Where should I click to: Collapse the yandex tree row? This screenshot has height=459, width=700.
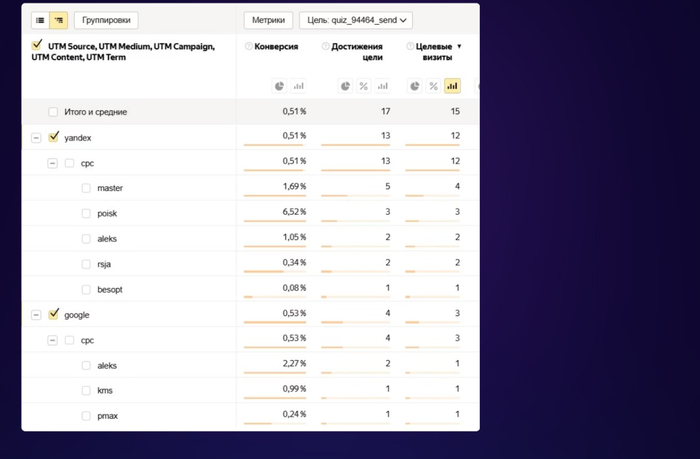point(36,138)
